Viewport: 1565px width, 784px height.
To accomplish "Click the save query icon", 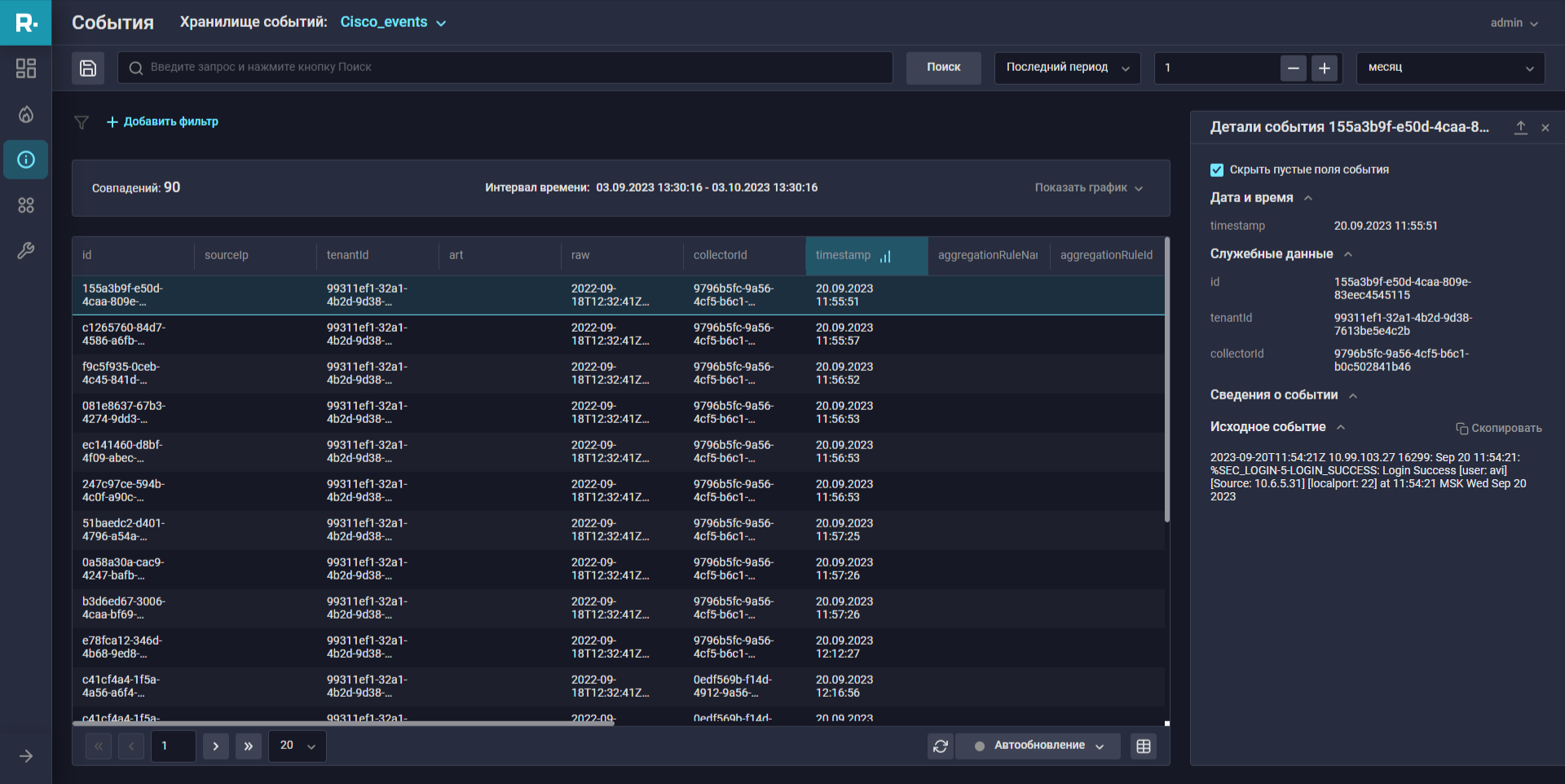I will 88,68.
